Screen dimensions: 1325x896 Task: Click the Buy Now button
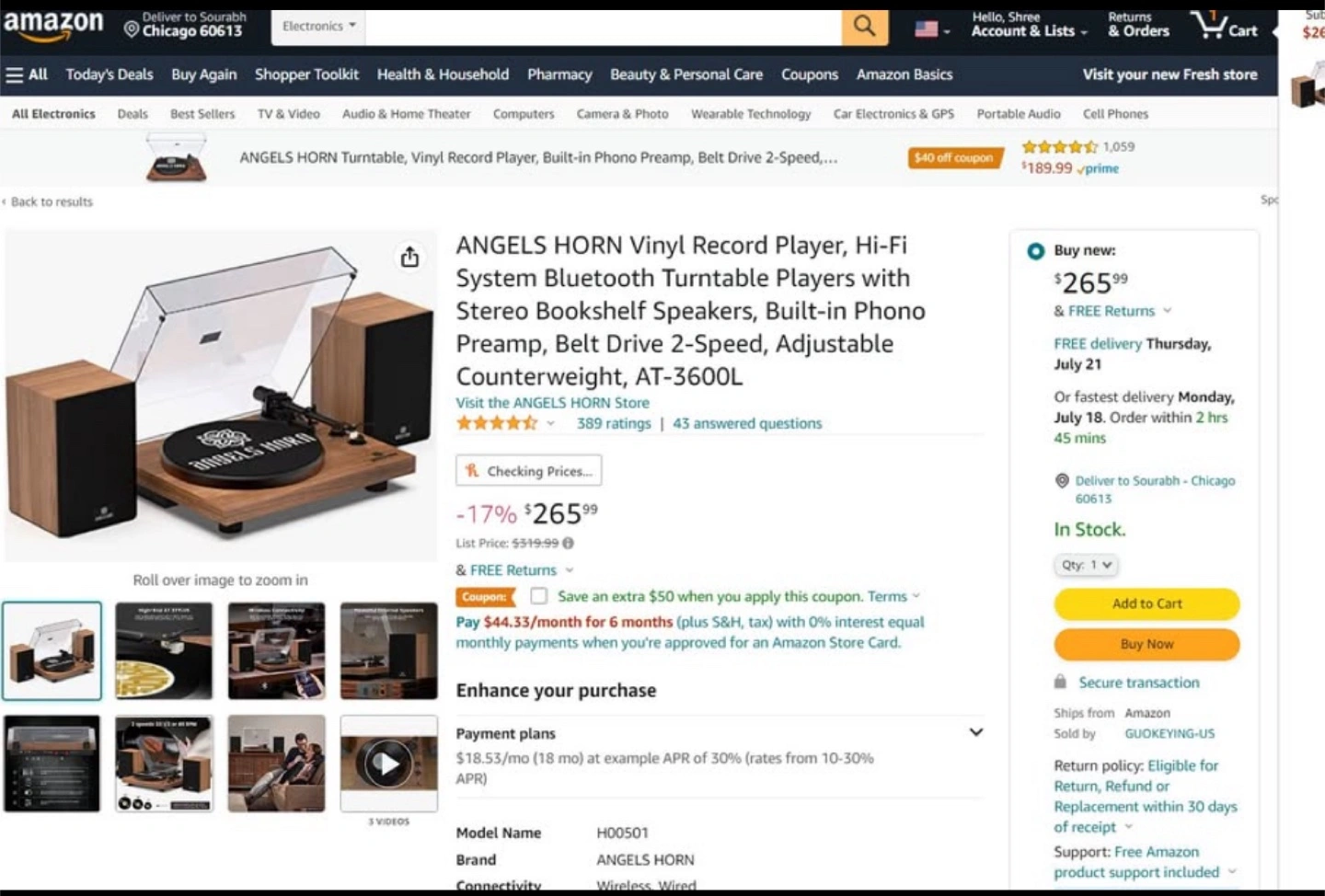click(1146, 644)
